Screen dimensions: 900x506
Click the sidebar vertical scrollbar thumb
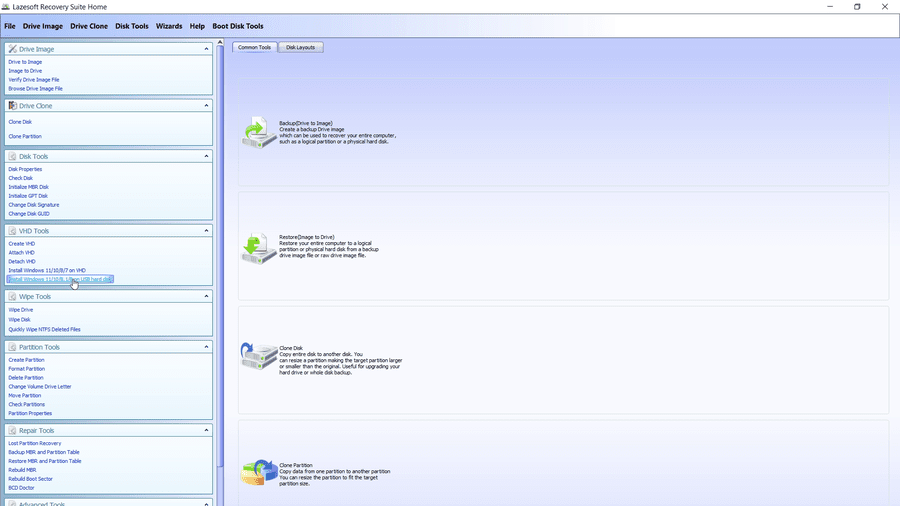(x=220, y=256)
